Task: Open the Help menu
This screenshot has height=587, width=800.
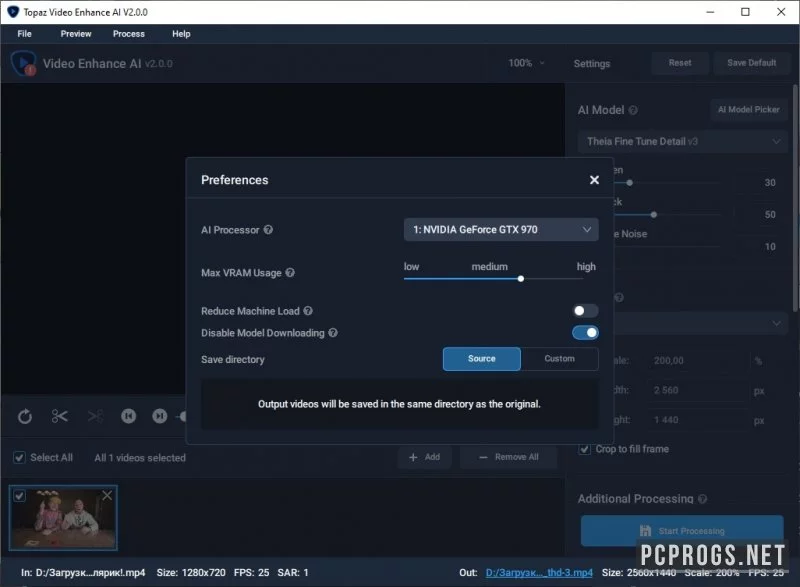Action: pyautogui.click(x=181, y=34)
